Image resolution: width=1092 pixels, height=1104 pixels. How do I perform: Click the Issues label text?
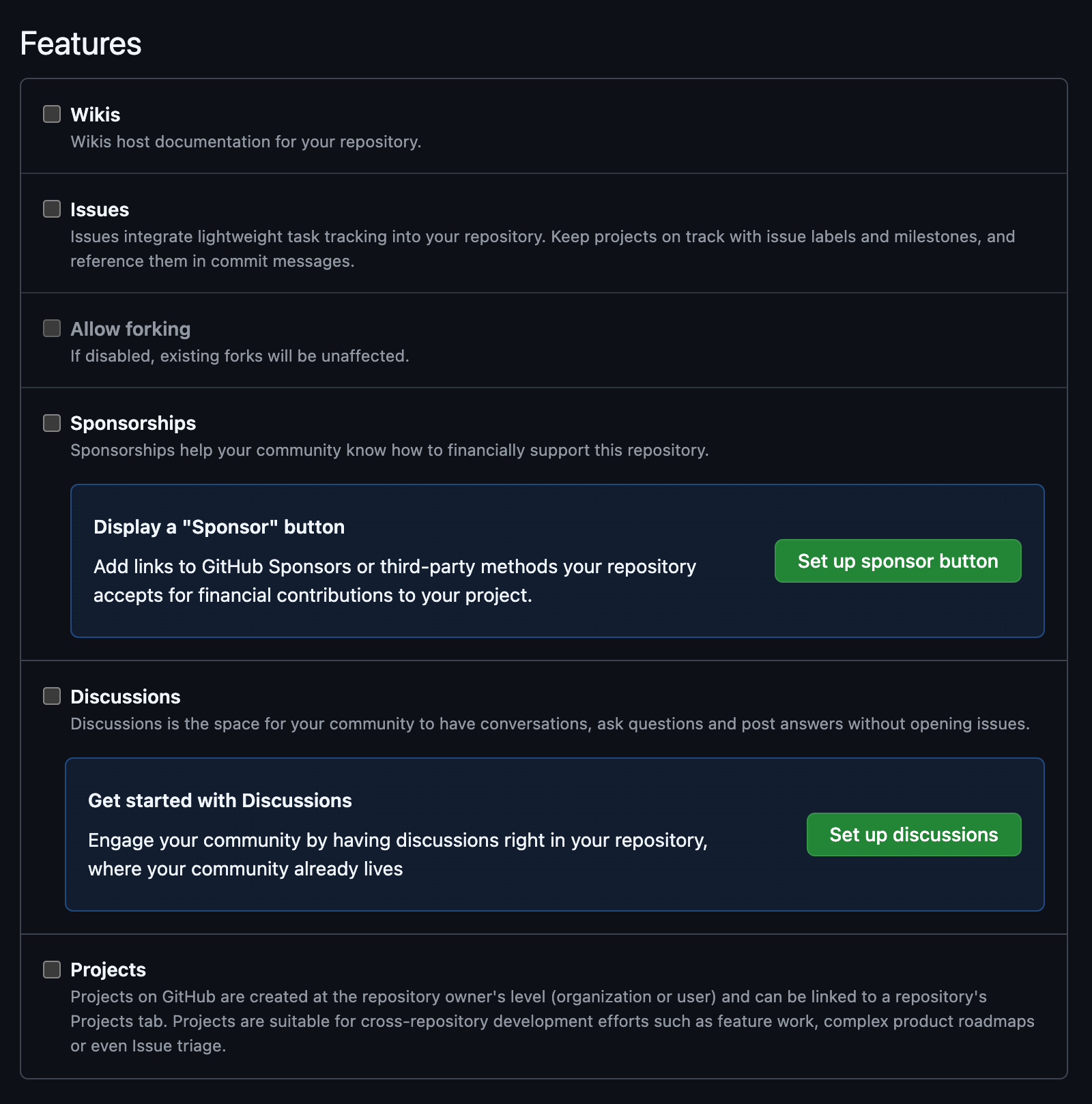pos(100,209)
